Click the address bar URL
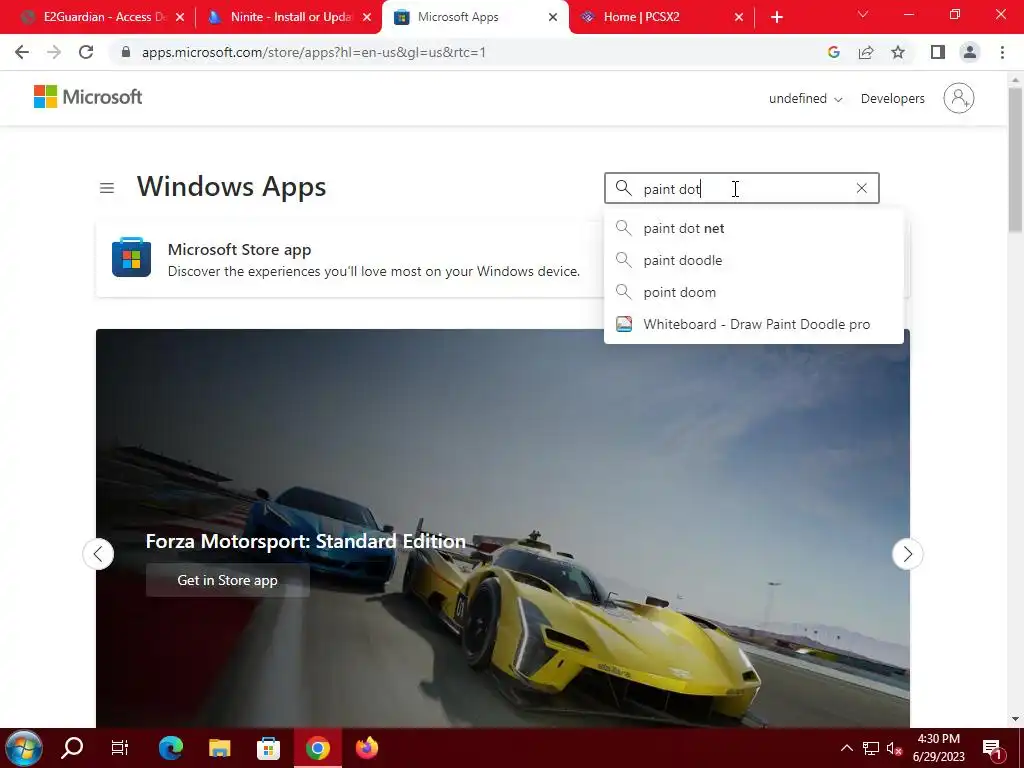The height and width of the screenshot is (768, 1024). pyautogui.click(x=313, y=52)
